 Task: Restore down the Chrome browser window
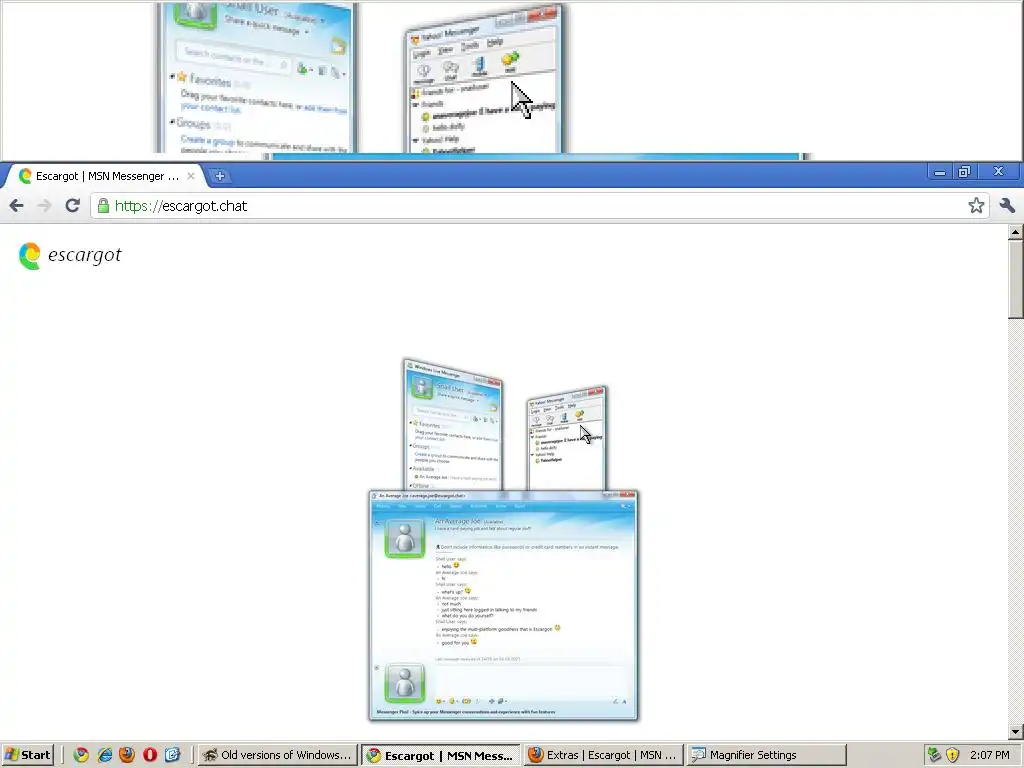(964, 172)
